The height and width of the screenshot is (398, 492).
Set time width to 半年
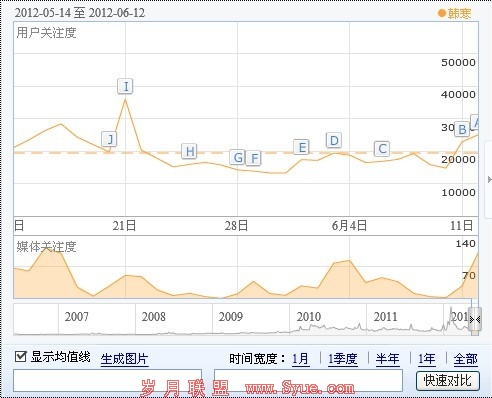click(x=388, y=359)
